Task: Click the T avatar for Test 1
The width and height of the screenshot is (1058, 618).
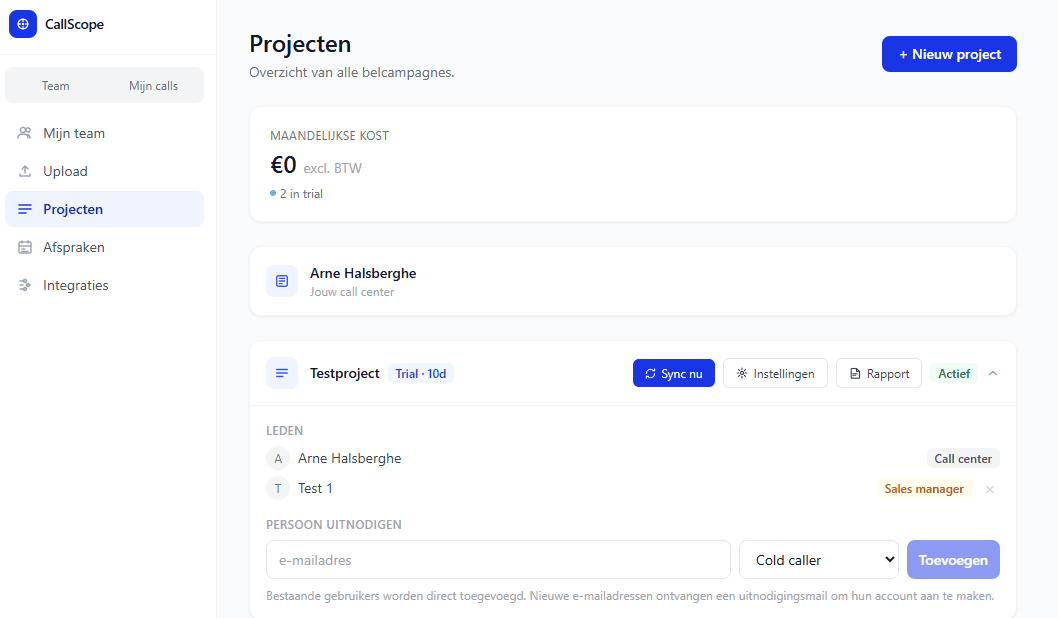Action: (x=278, y=488)
